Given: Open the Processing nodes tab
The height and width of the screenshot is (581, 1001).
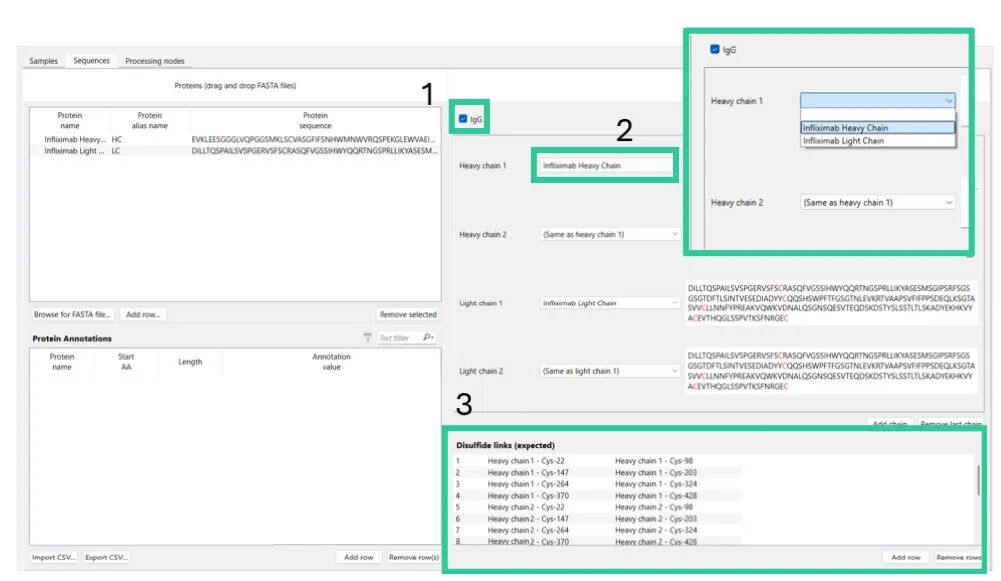Looking at the screenshot, I should tap(154, 61).
